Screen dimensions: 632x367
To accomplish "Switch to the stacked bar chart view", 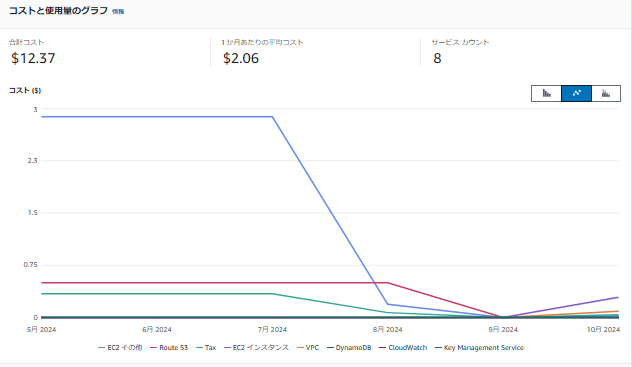I will point(606,93).
